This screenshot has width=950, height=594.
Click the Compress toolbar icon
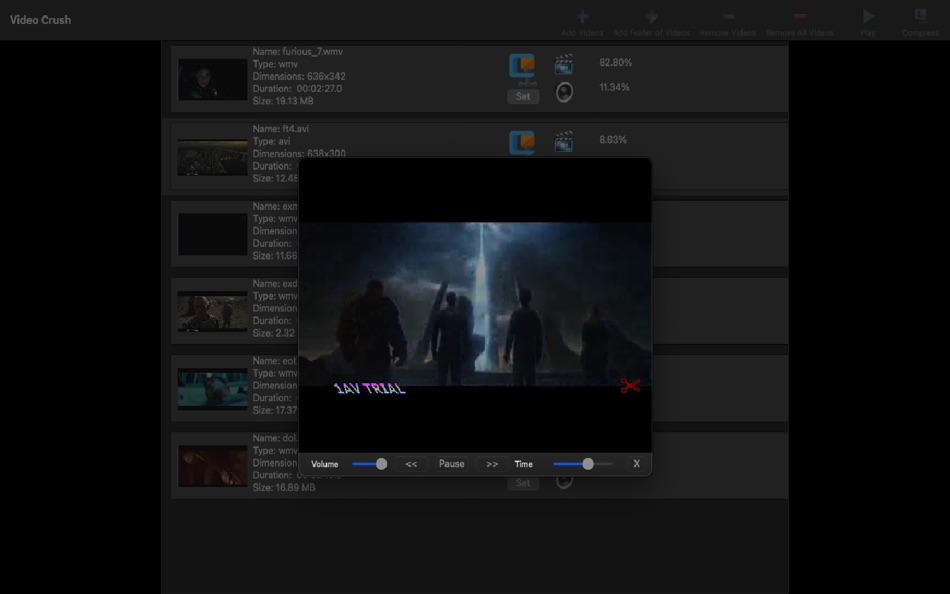(920, 16)
